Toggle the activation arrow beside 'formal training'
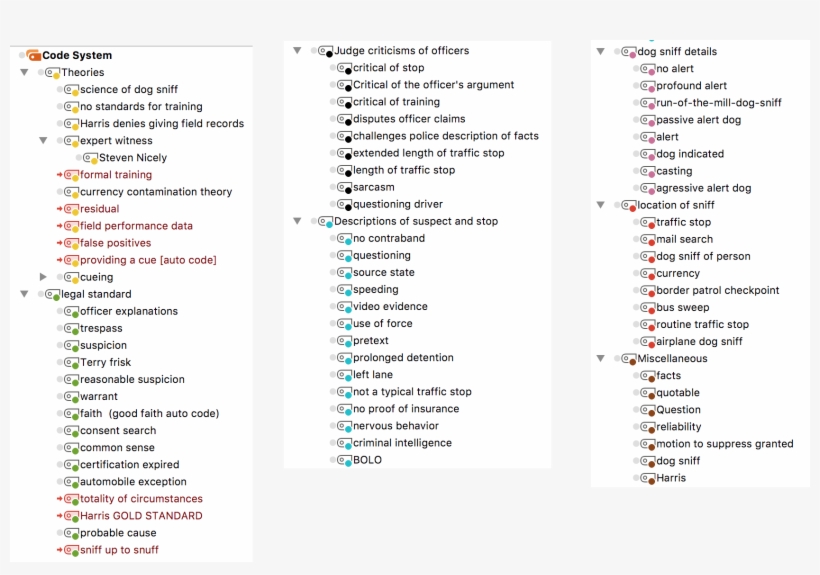This screenshot has height=575, width=820. coord(60,175)
